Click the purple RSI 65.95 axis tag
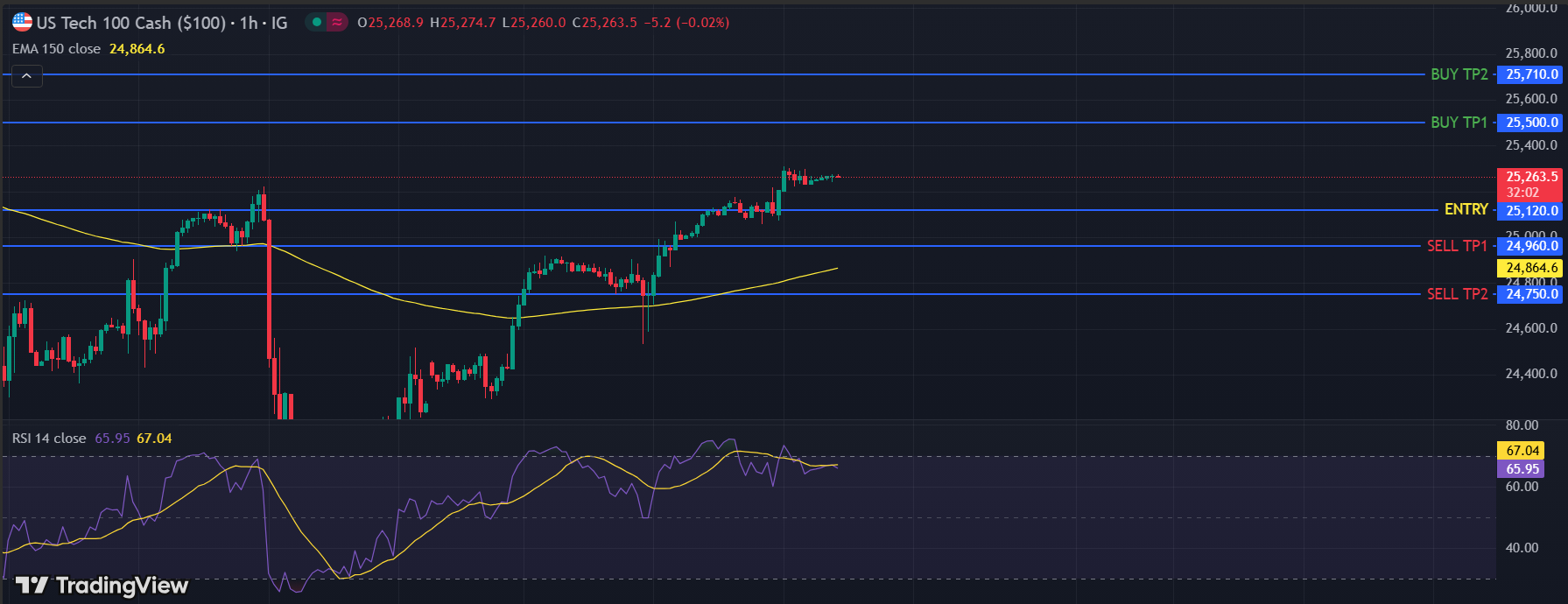This screenshot has width=1568, height=604. 1522,469
